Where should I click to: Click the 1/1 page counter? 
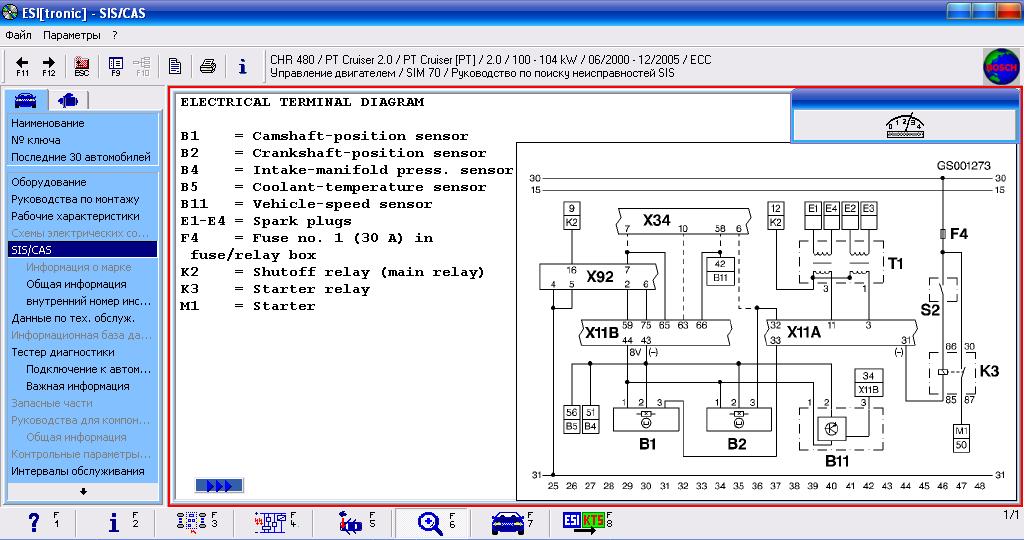[1011, 515]
